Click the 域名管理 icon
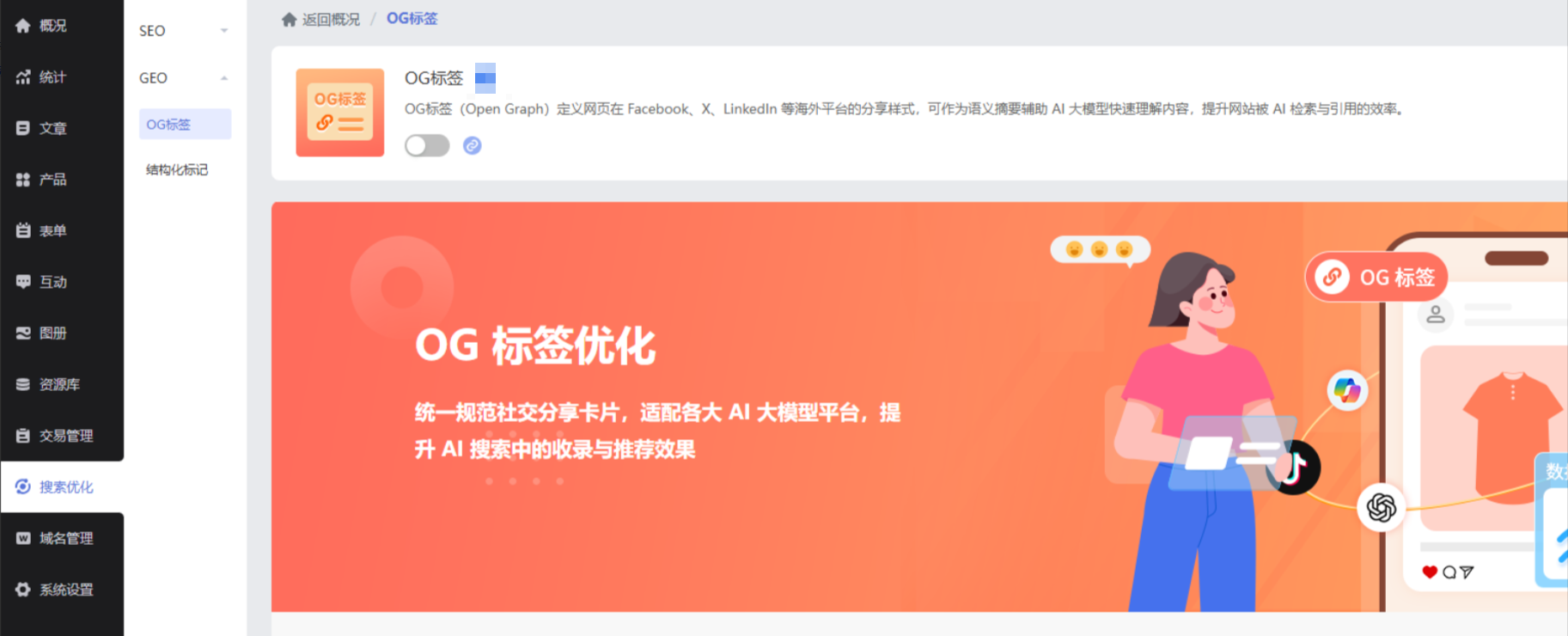1568x636 pixels. [23, 538]
